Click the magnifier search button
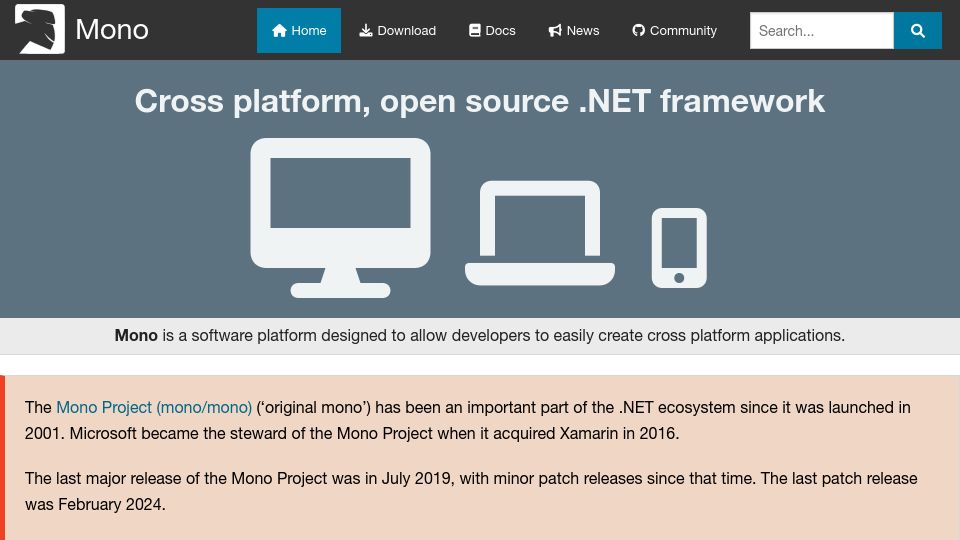 point(918,31)
